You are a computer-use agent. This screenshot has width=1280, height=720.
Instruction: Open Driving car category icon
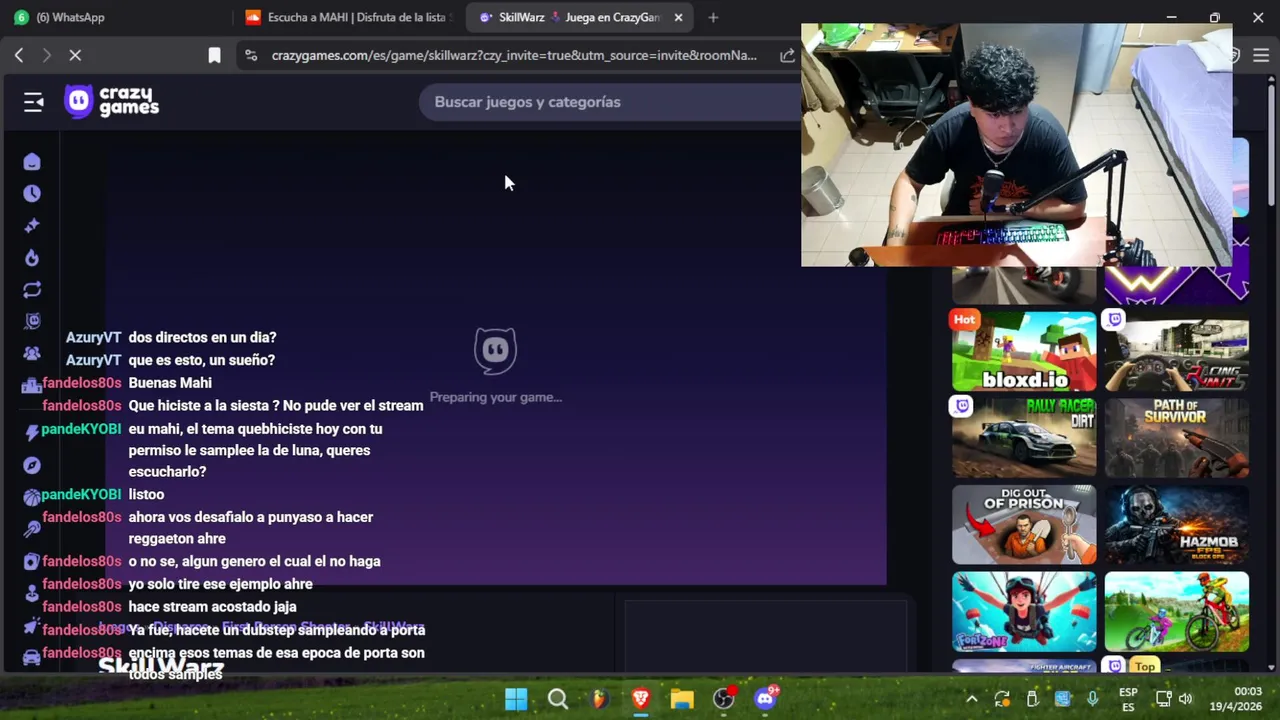point(32,657)
